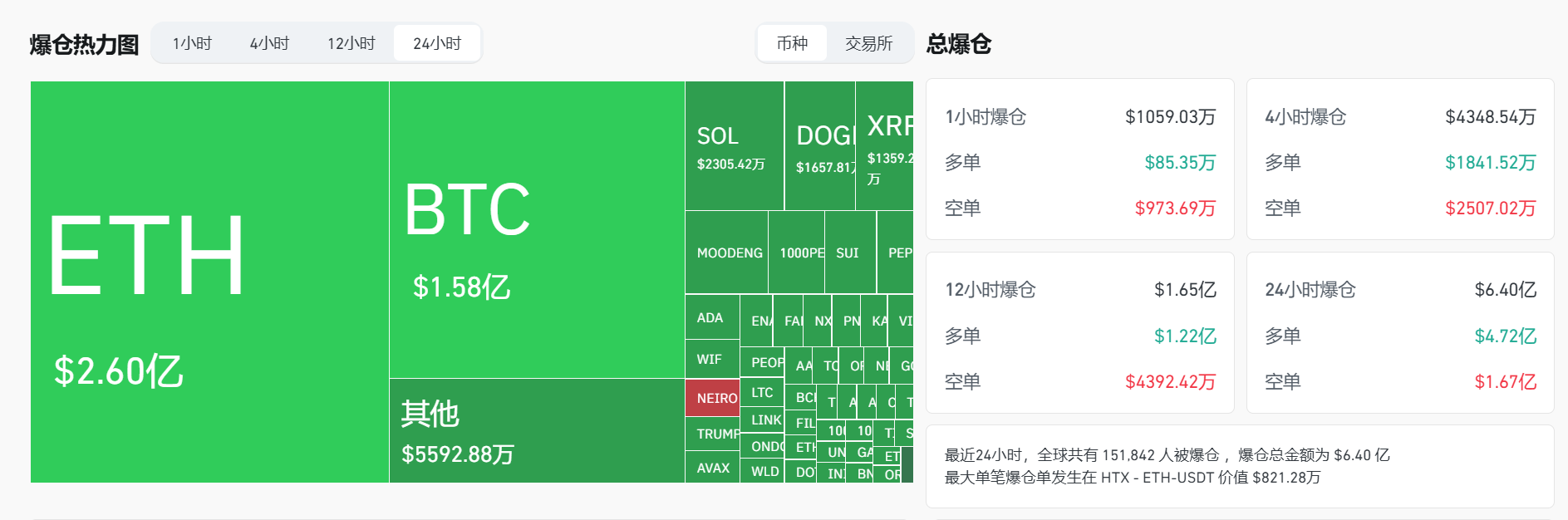Select the AA tile
Screen dimensions: 1568x520
pyautogui.click(x=799, y=365)
